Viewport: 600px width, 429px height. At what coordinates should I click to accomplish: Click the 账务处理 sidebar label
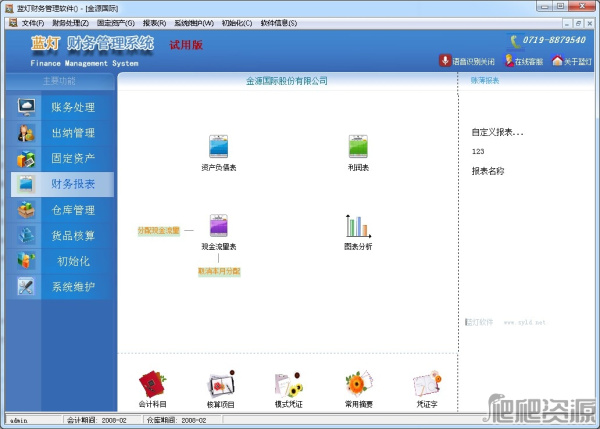point(73,108)
